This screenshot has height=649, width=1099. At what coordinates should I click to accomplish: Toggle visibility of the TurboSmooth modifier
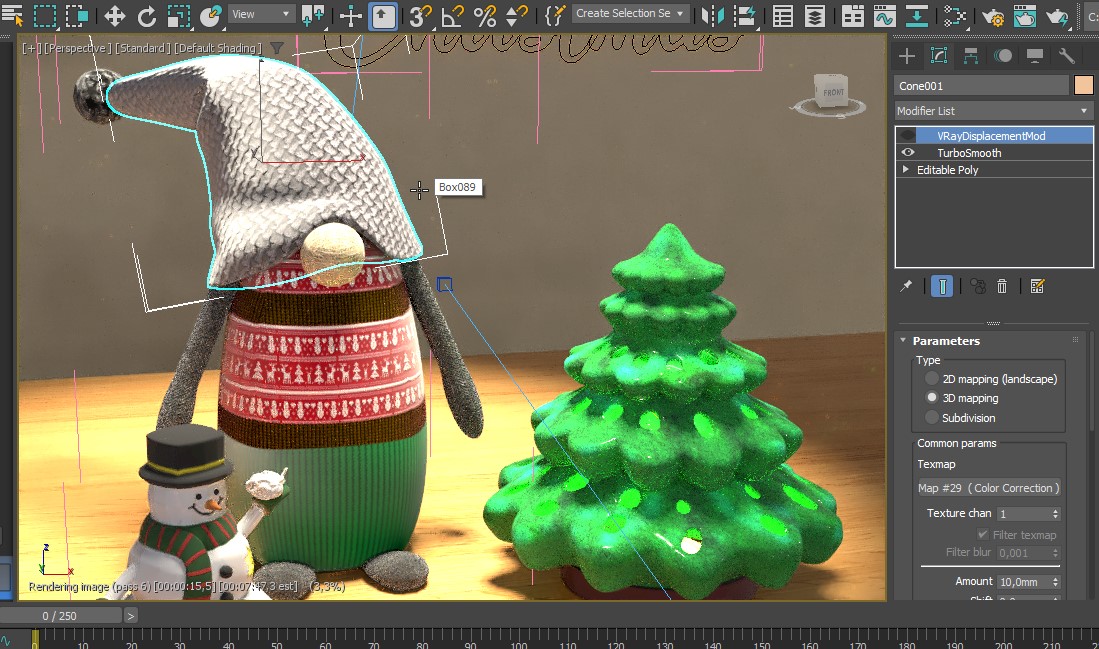908,153
